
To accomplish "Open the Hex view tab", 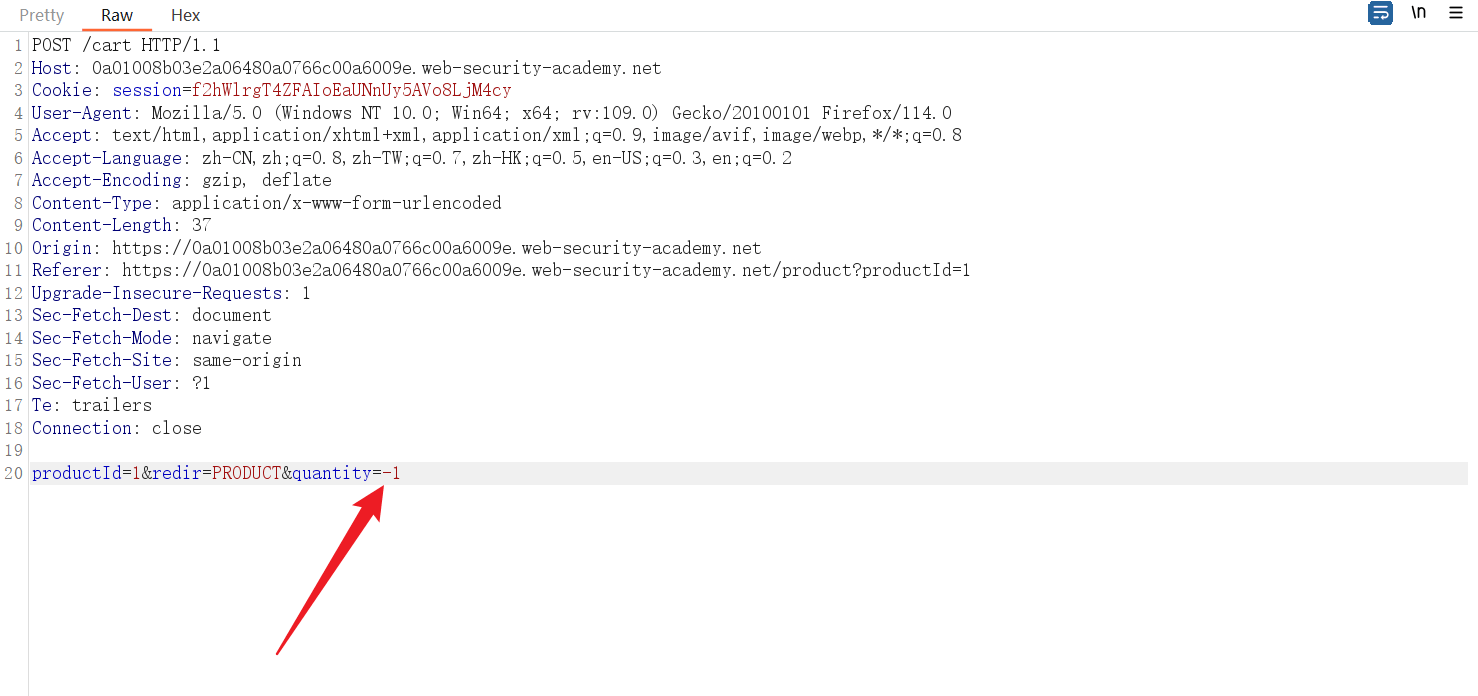I will click(186, 15).
